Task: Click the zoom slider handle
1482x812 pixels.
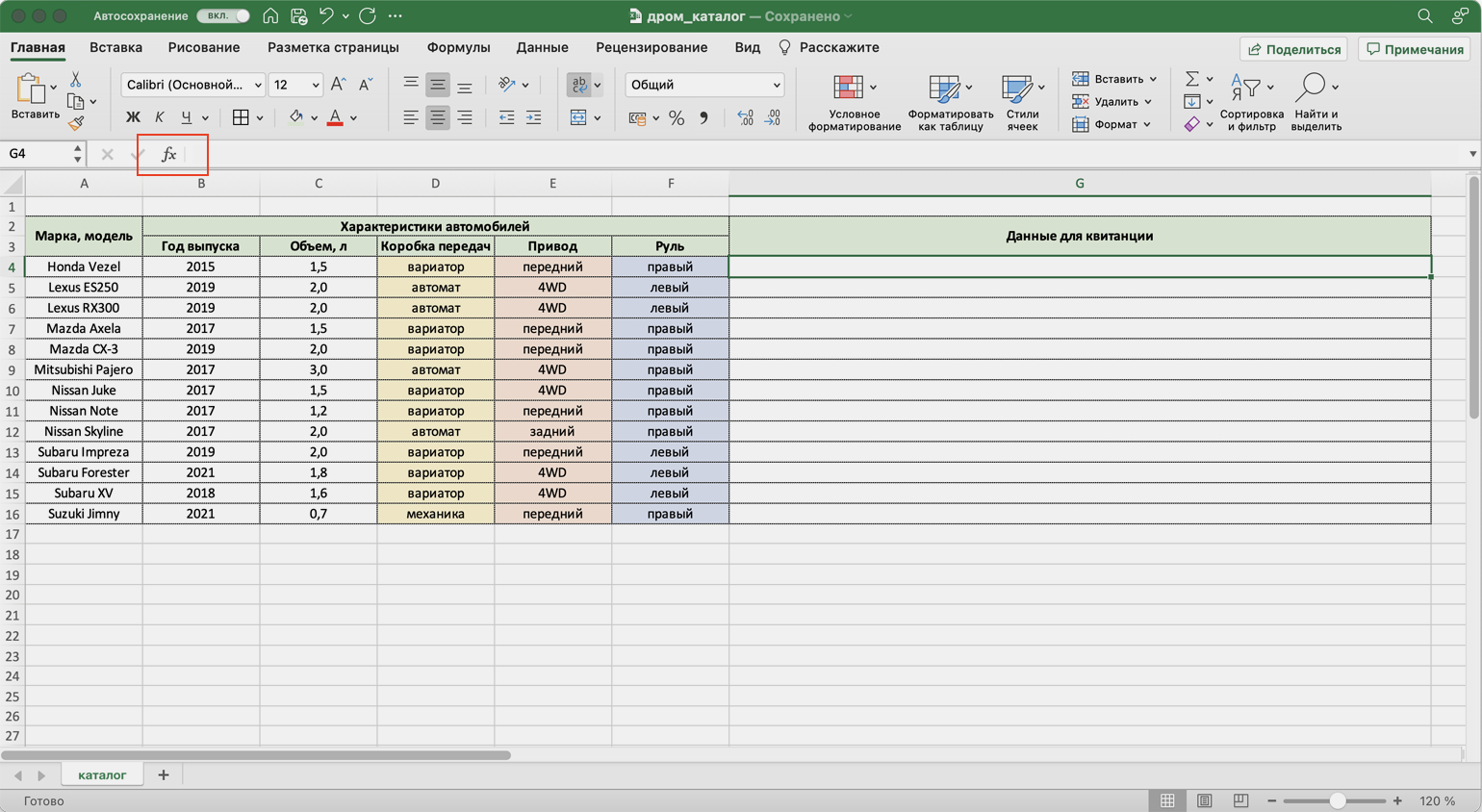Action: click(1337, 800)
